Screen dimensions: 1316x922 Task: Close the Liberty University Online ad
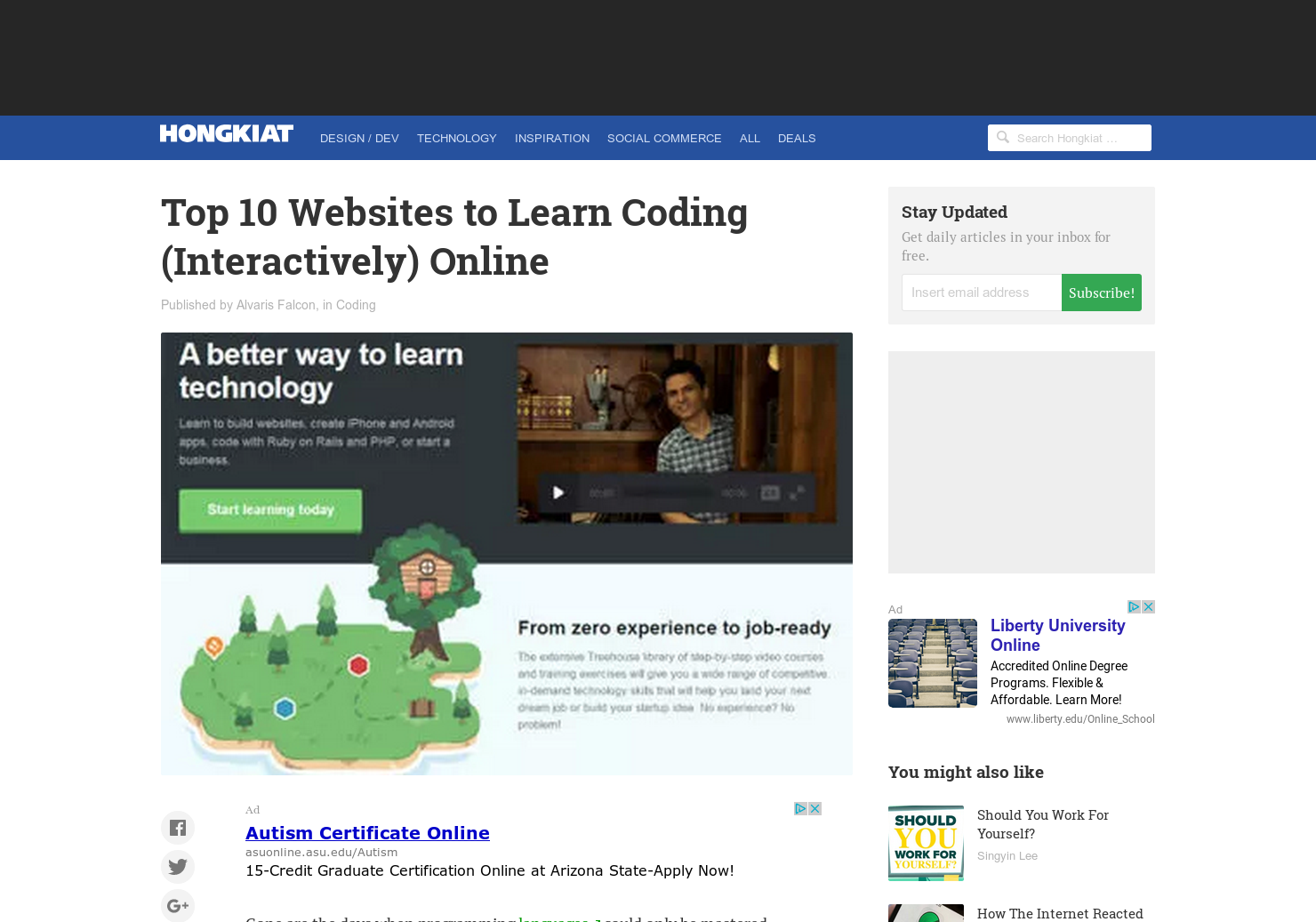tap(1148, 606)
